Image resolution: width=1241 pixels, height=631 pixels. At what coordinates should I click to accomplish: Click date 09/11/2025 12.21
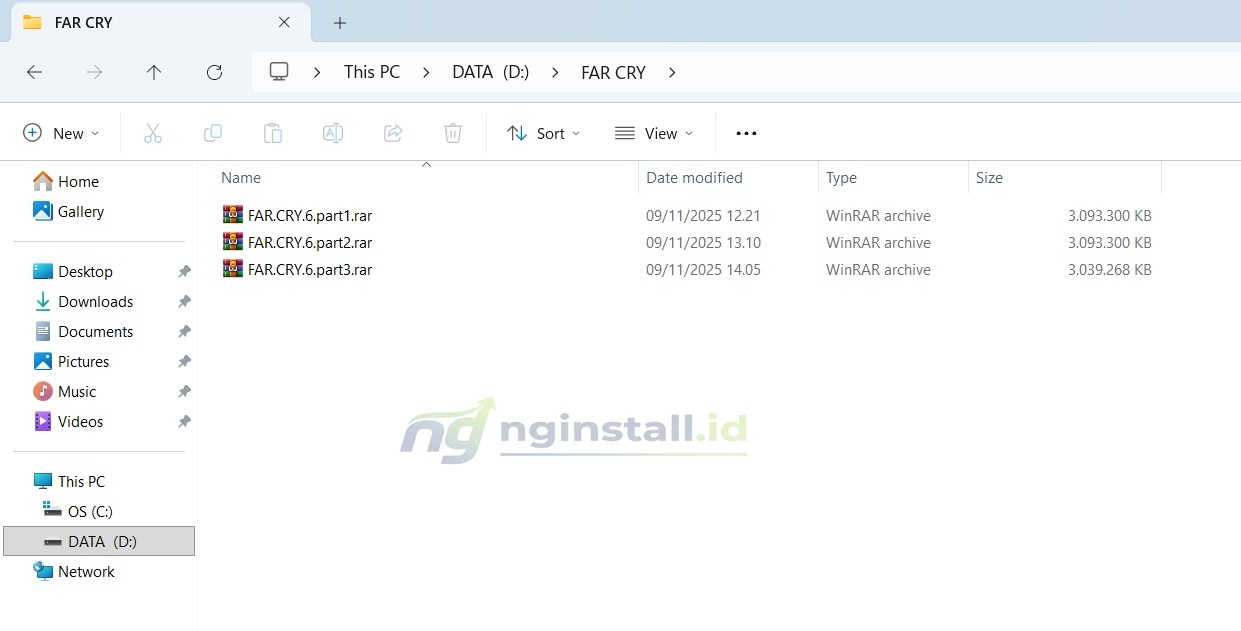point(703,215)
